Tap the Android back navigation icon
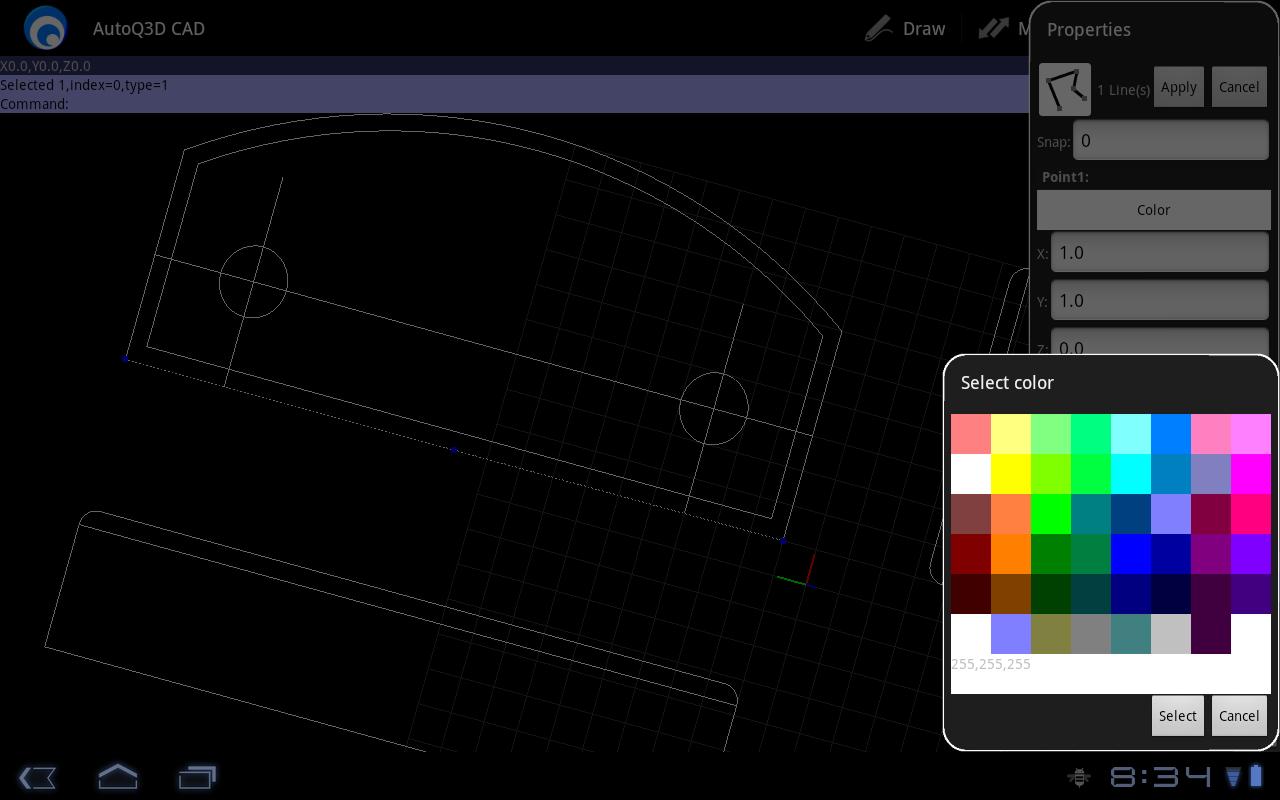The height and width of the screenshot is (800, 1280). tap(37, 777)
